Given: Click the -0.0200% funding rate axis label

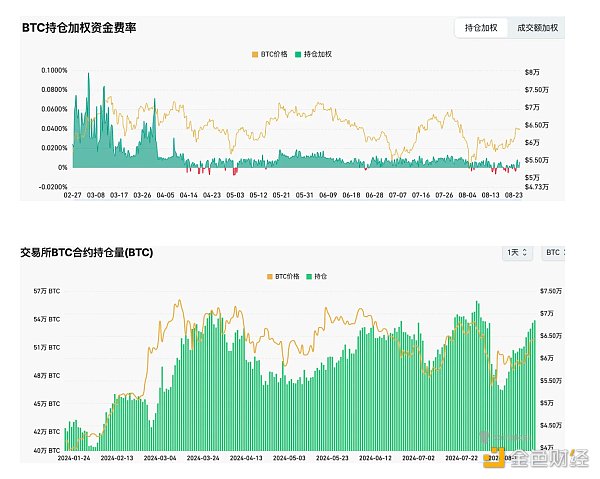Looking at the screenshot, I should coord(53,186).
